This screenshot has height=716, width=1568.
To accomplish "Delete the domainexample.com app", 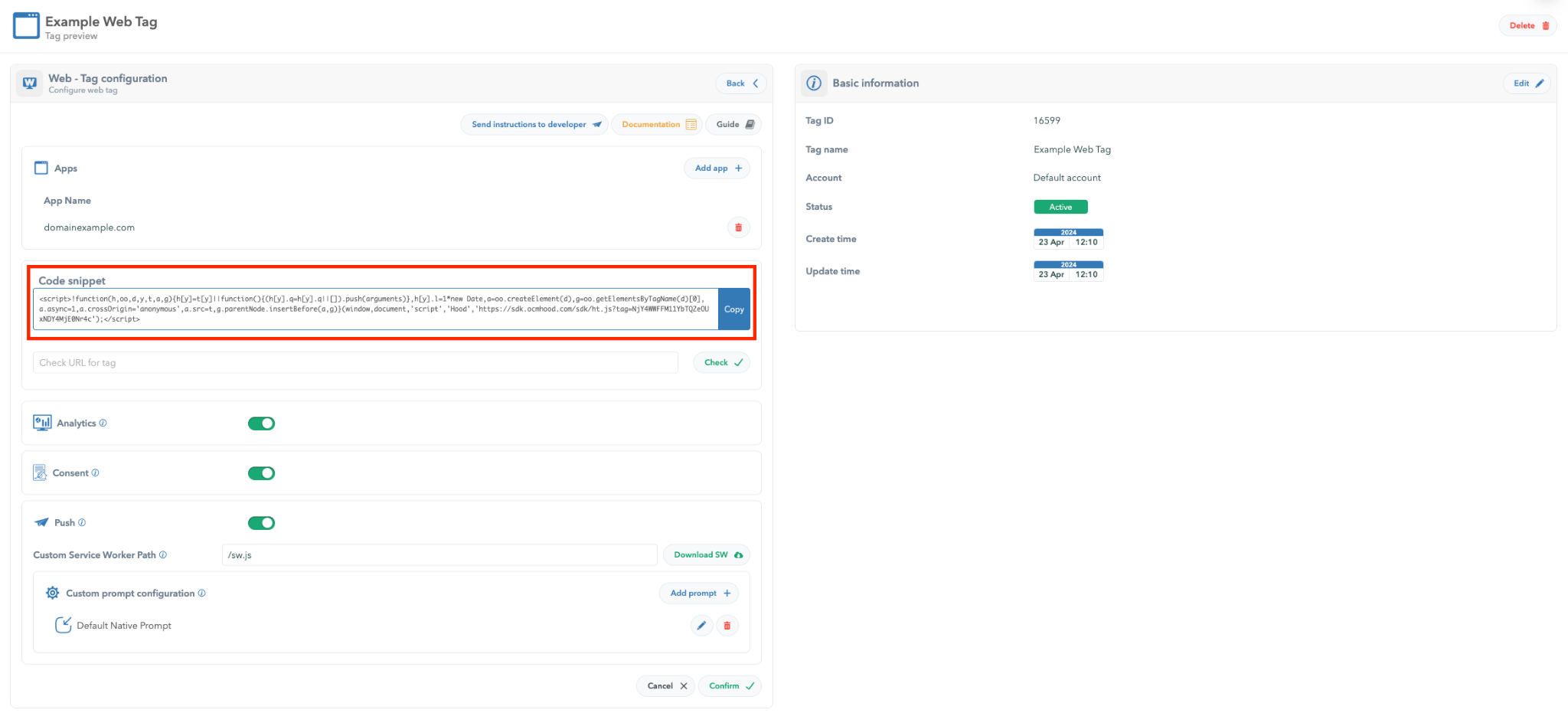I will 738,227.
